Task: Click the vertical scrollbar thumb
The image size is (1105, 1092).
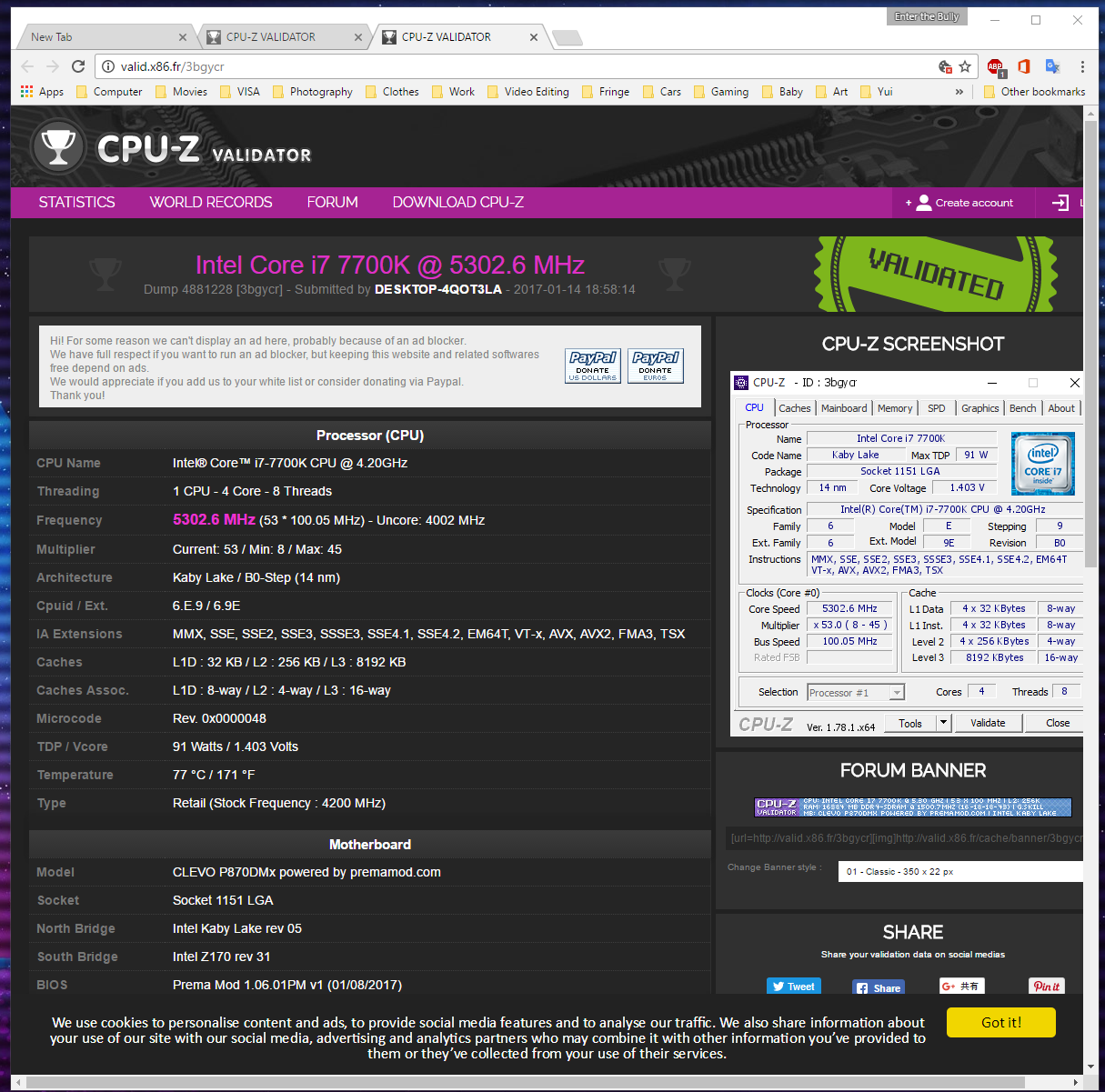Action: (x=1091, y=345)
